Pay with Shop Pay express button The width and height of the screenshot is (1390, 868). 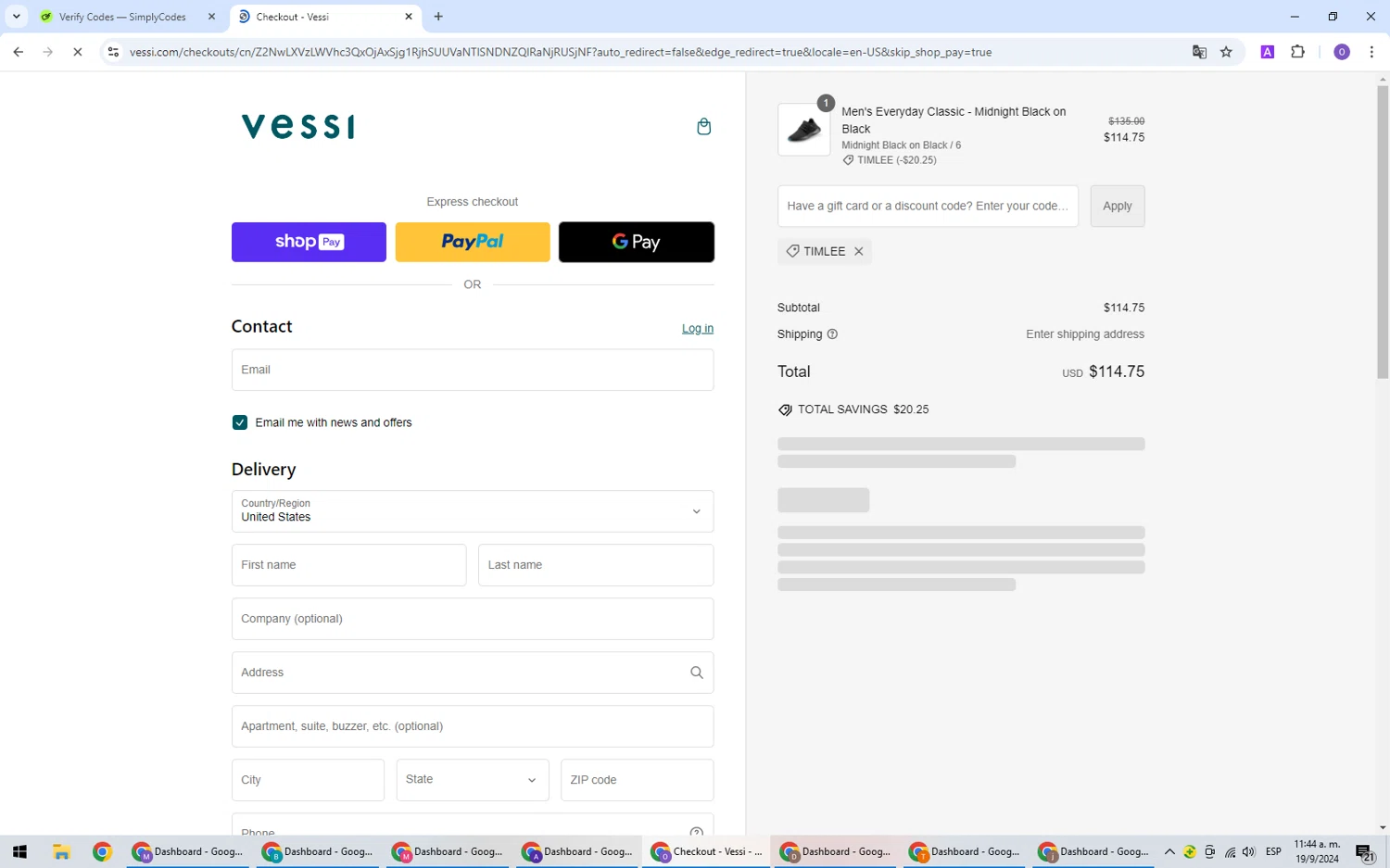[x=309, y=242]
